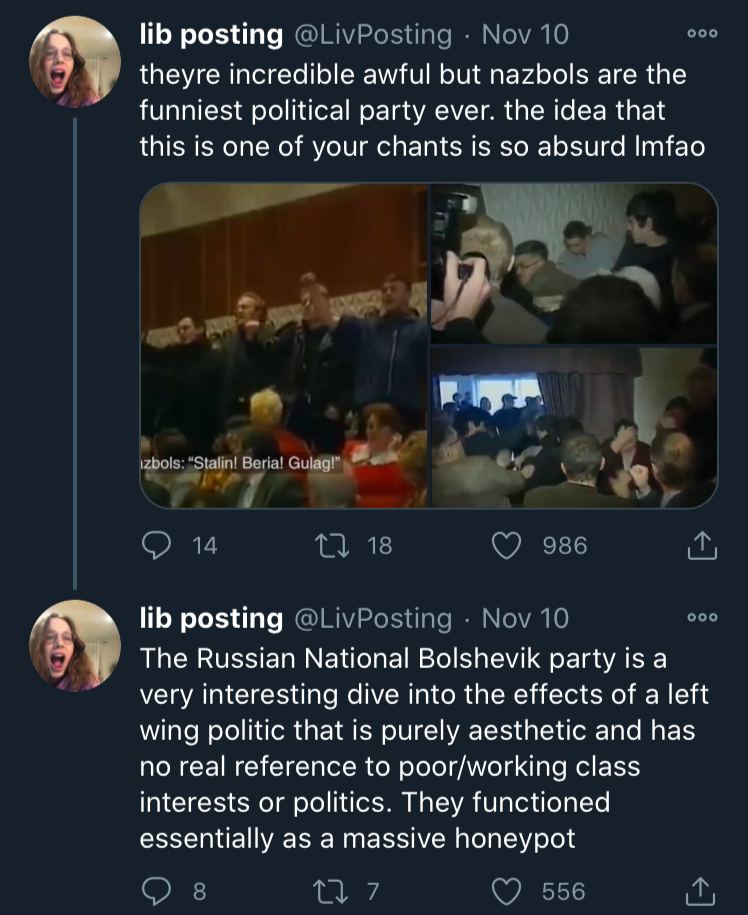Open reply on the honeypot tweet
Screen dimensions: 748x915
point(156,891)
